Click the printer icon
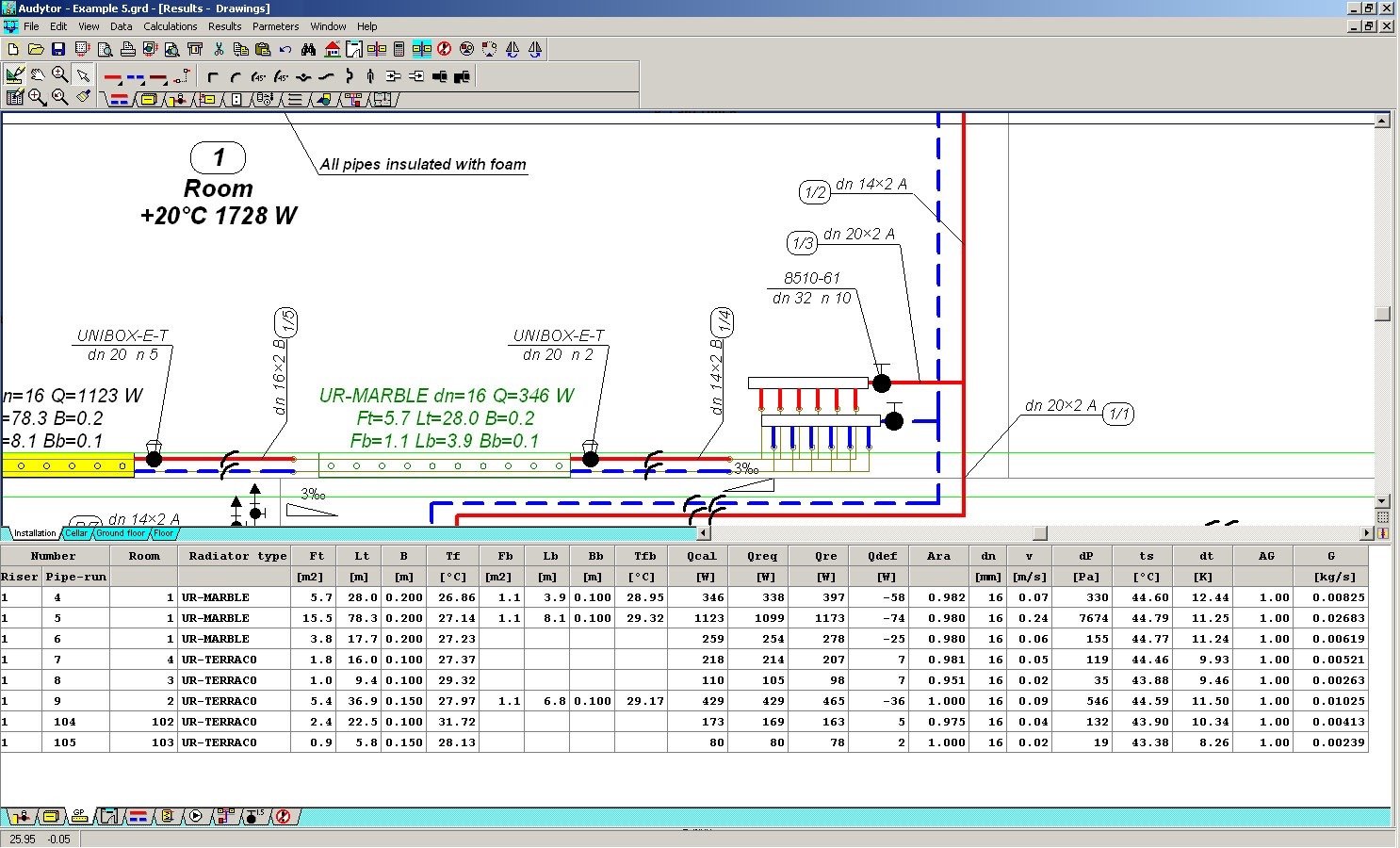The width and height of the screenshot is (1400, 848). coord(128,49)
